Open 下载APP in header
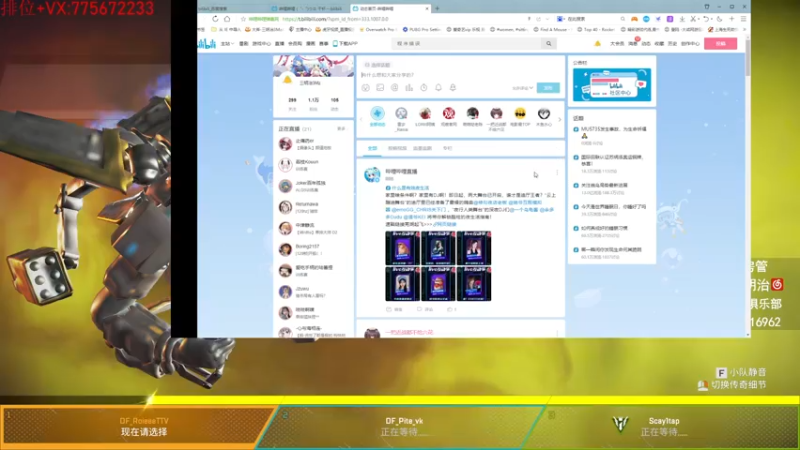This screenshot has height=450, width=800. coord(345,44)
